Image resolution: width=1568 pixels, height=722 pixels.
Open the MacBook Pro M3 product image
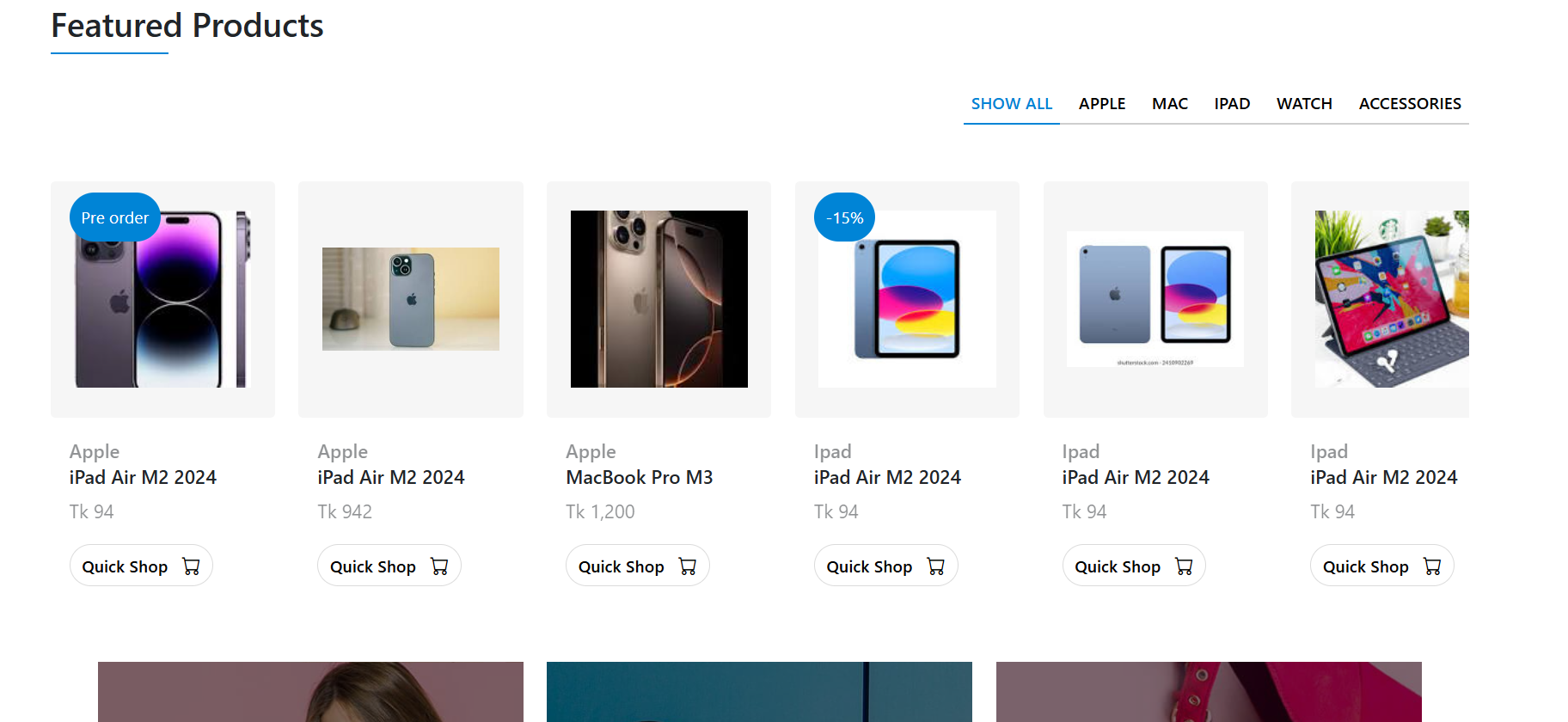coord(659,299)
